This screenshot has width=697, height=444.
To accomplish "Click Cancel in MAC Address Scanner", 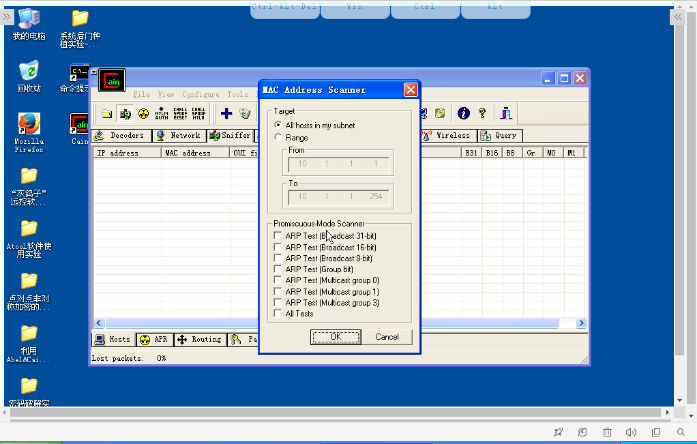I will (x=387, y=337).
